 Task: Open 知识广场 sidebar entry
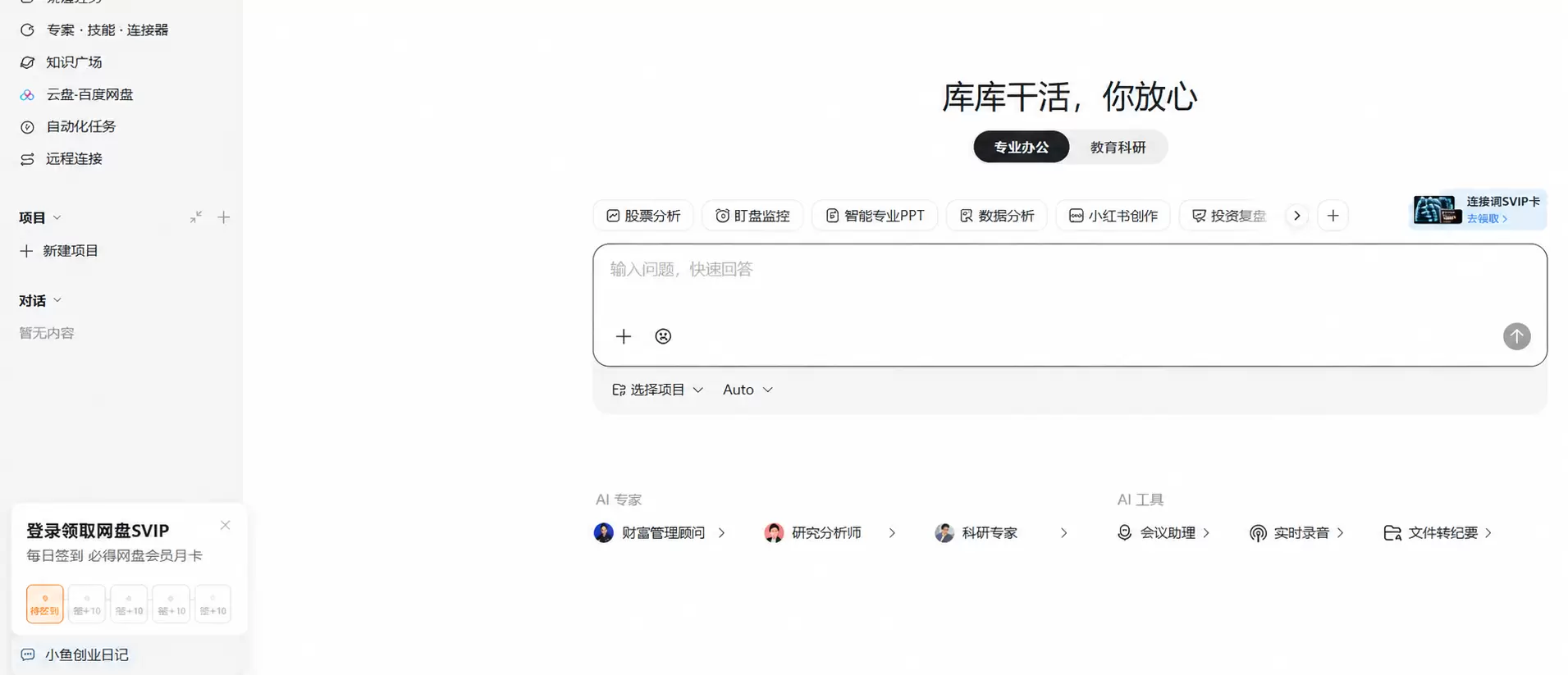coord(62,62)
